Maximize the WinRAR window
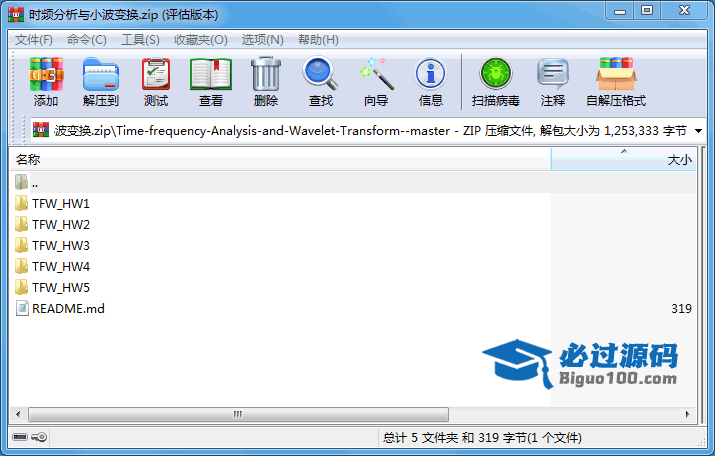The height and width of the screenshot is (456, 715). point(647,11)
